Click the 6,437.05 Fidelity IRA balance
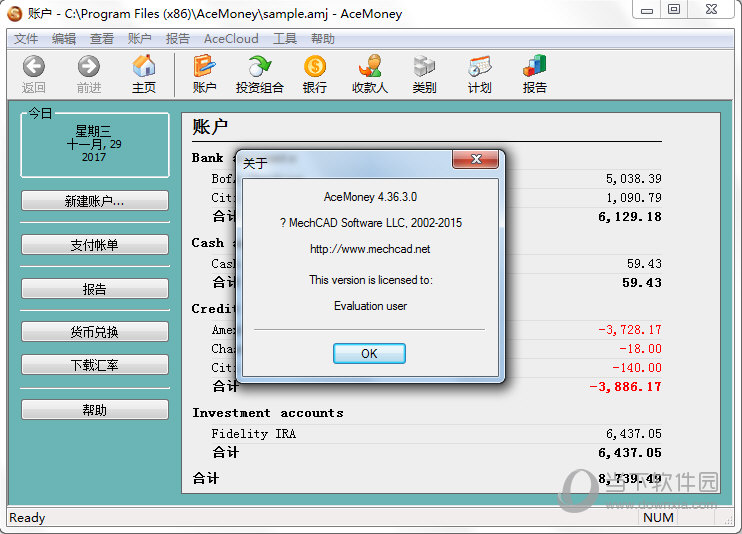 tap(634, 434)
